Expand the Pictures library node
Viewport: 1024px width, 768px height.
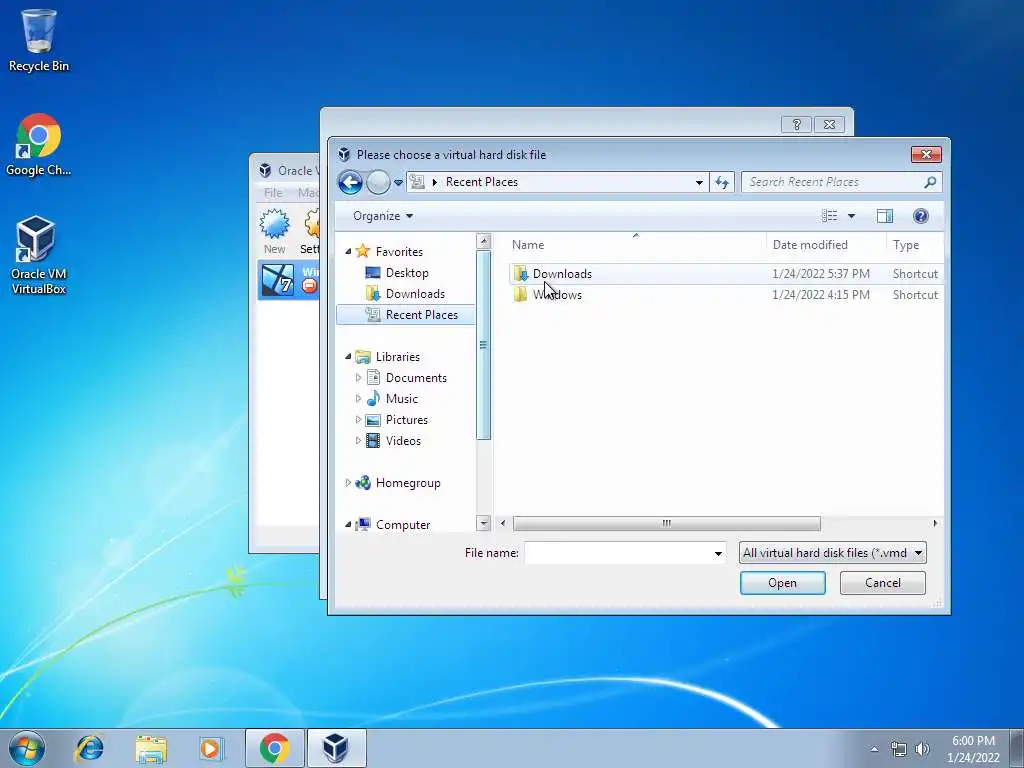click(358, 419)
